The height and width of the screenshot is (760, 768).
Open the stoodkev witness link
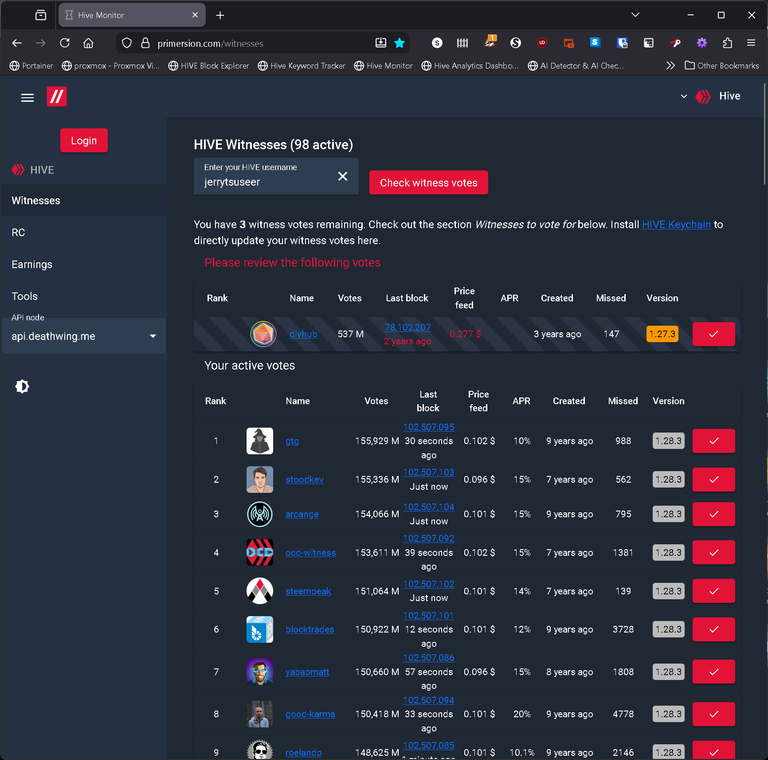(x=305, y=479)
